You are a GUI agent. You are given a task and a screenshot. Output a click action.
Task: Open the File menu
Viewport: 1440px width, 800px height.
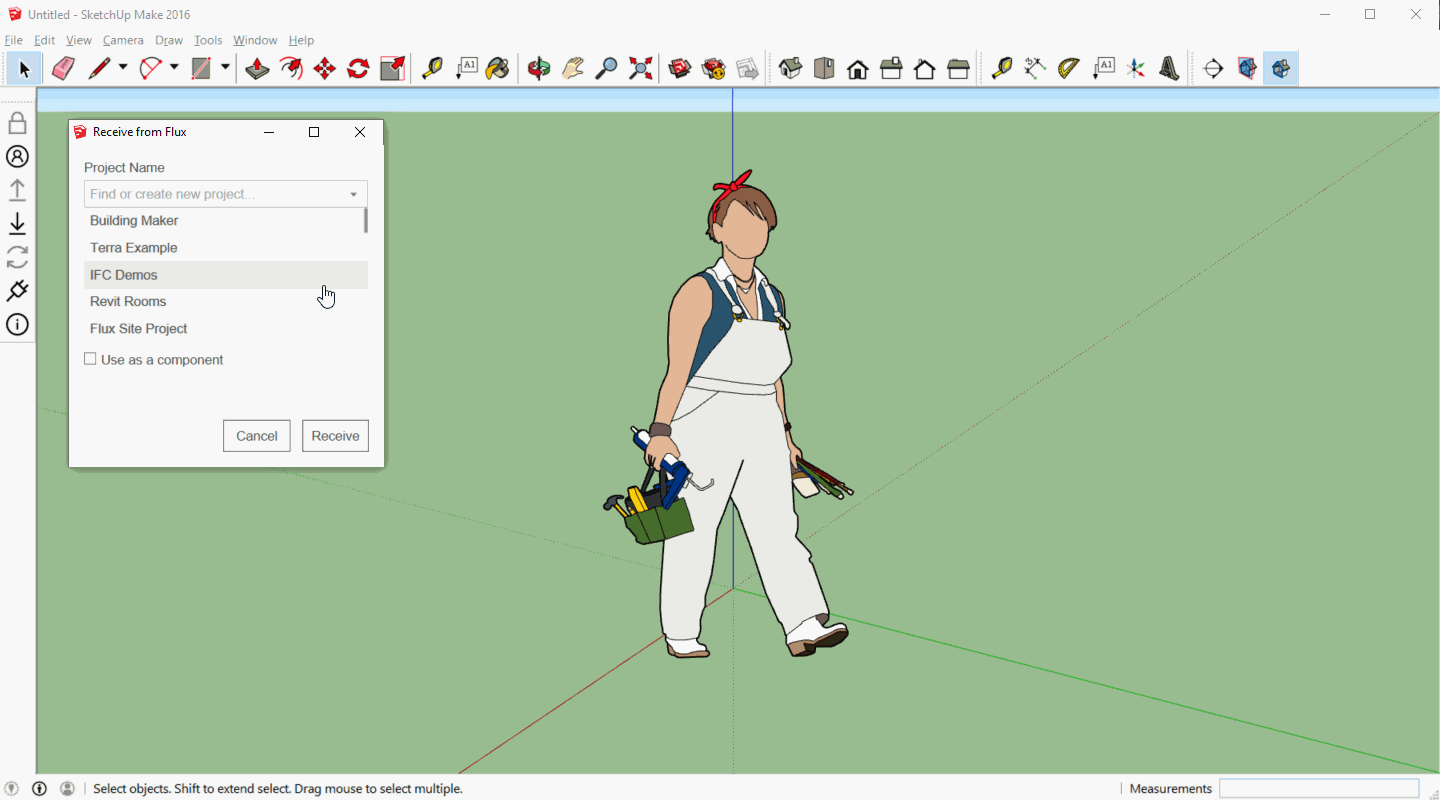(x=13, y=40)
